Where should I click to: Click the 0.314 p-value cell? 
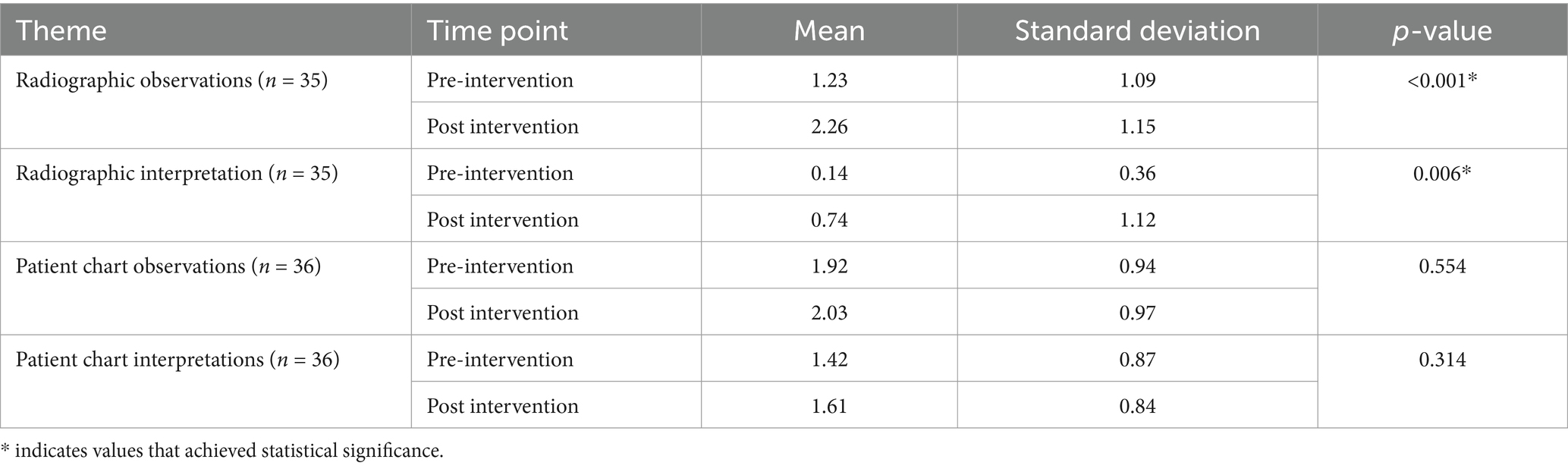tap(1442, 382)
